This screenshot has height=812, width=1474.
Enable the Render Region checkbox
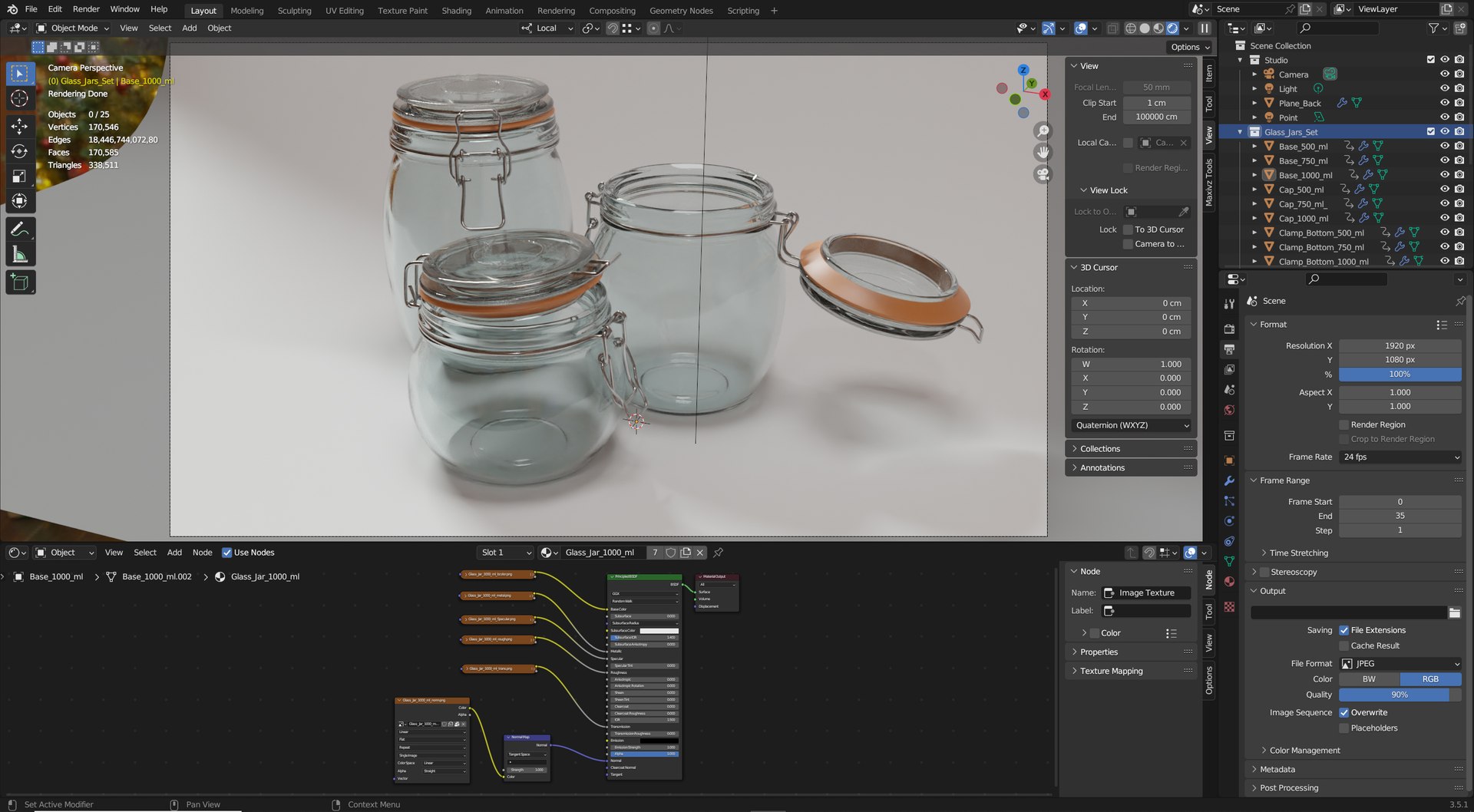coord(1344,424)
